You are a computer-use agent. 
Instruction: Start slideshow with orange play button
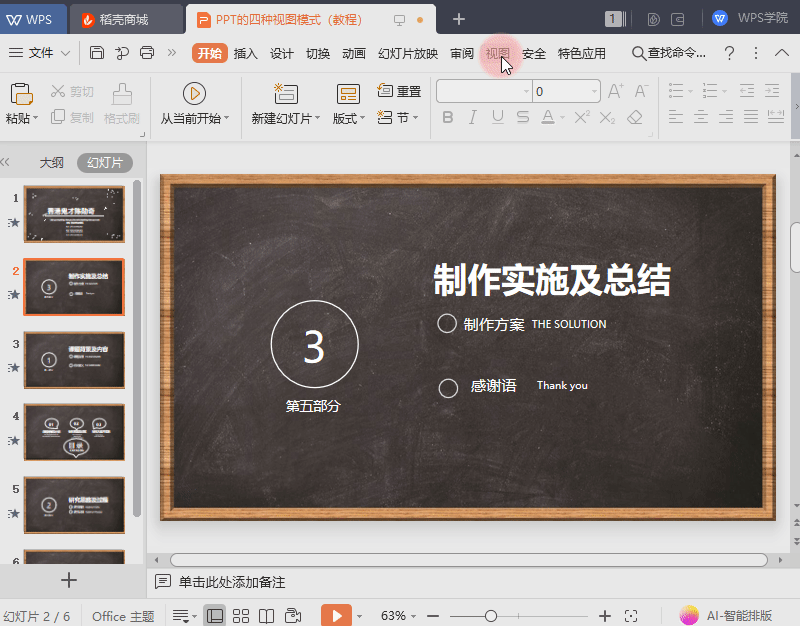tap(336, 615)
